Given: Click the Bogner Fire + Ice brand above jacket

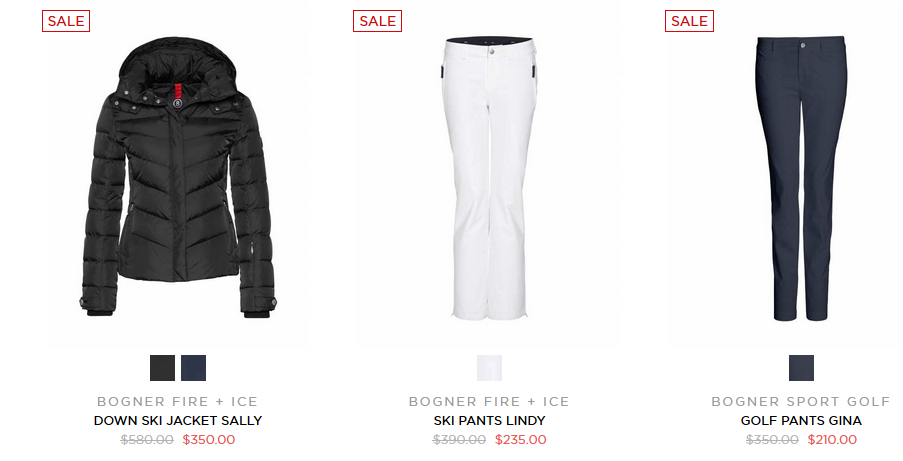Looking at the screenshot, I should coord(177,402).
